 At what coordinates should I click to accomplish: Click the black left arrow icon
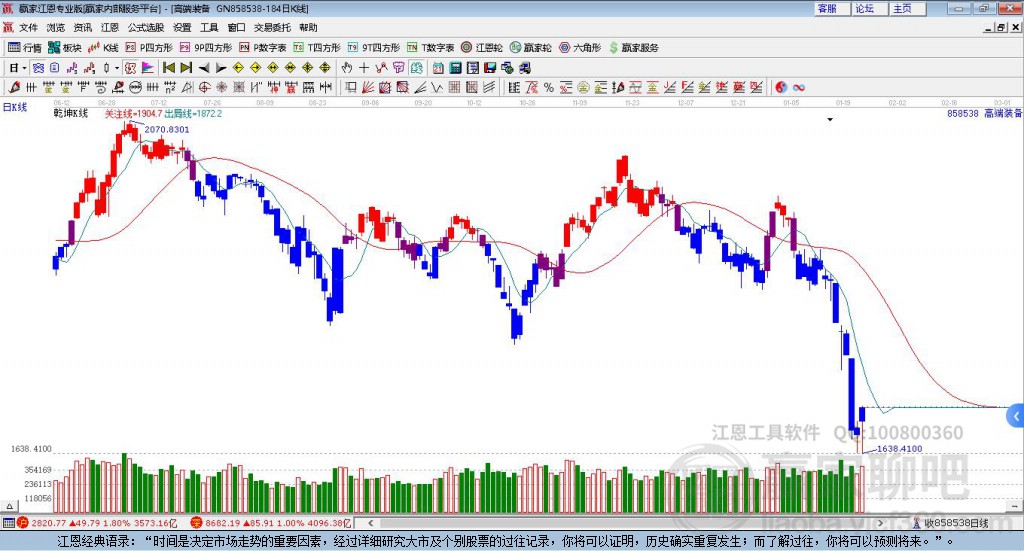(x=204, y=68)
